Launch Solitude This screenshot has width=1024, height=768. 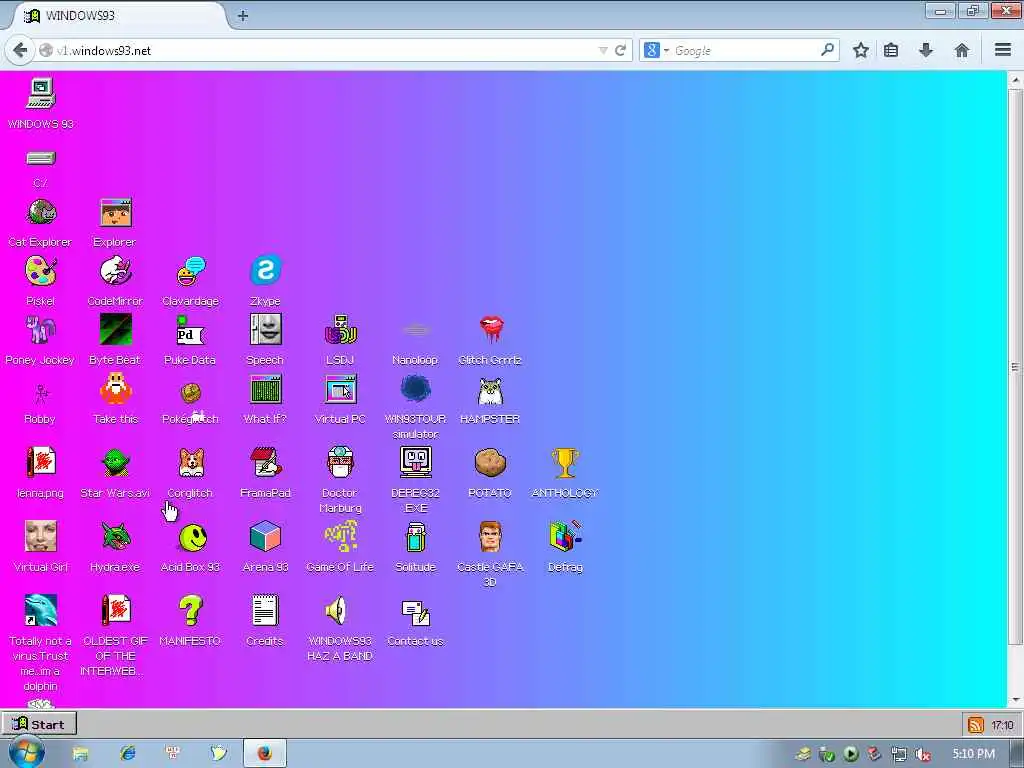pyautogui.click(x=415, y=537)
